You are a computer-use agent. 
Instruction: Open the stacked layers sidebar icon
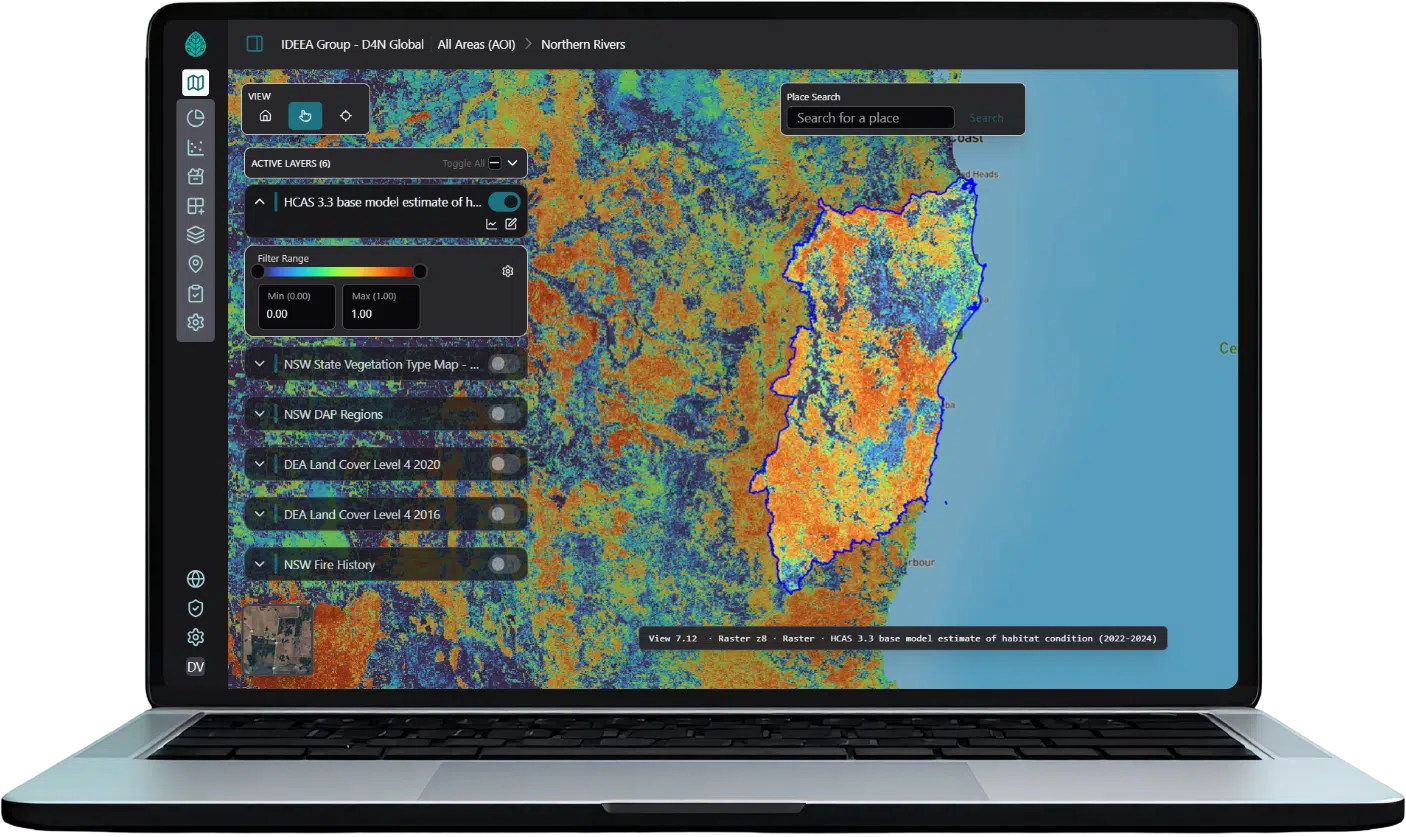196,235
